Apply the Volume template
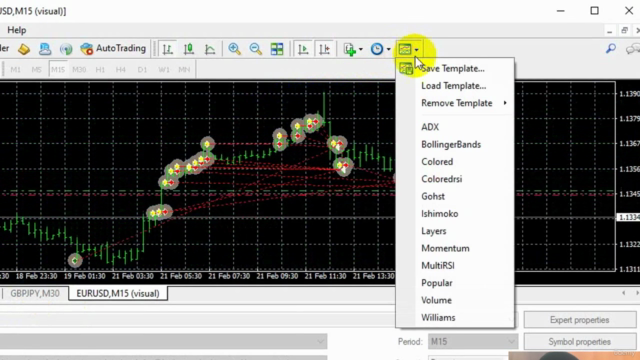The height and width of the screenshot is (360, 640). click(x=455, y=300)
